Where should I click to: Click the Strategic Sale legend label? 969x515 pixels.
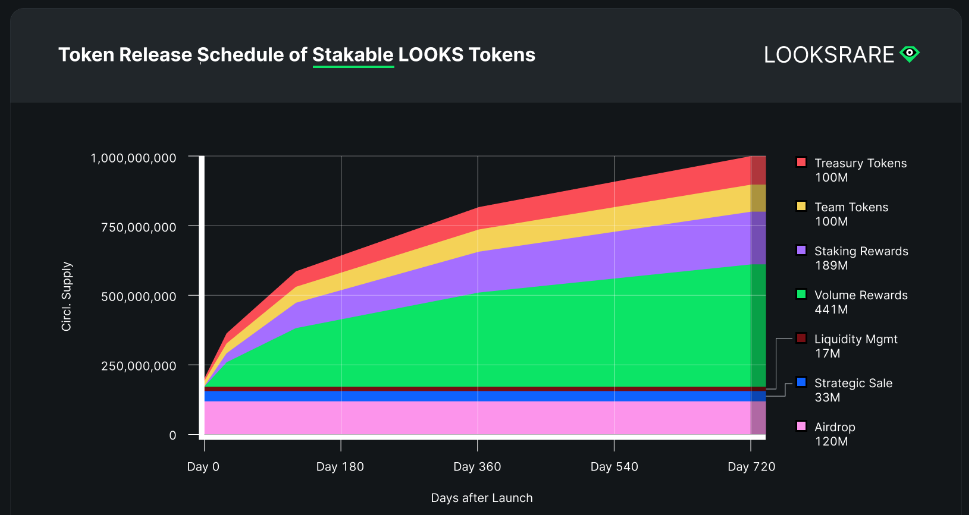853,383
